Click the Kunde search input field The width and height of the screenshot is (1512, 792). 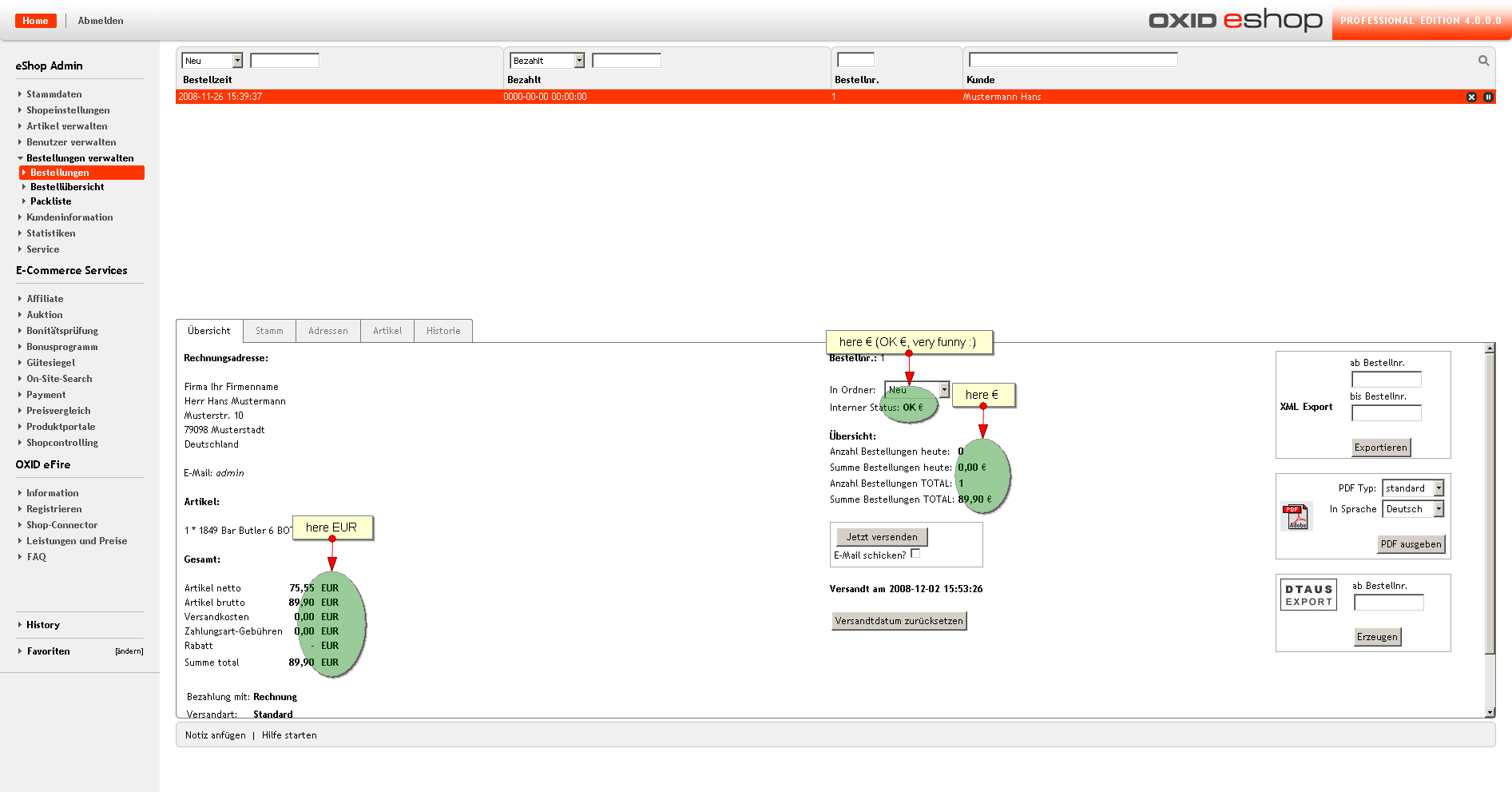click(1073, 60)
